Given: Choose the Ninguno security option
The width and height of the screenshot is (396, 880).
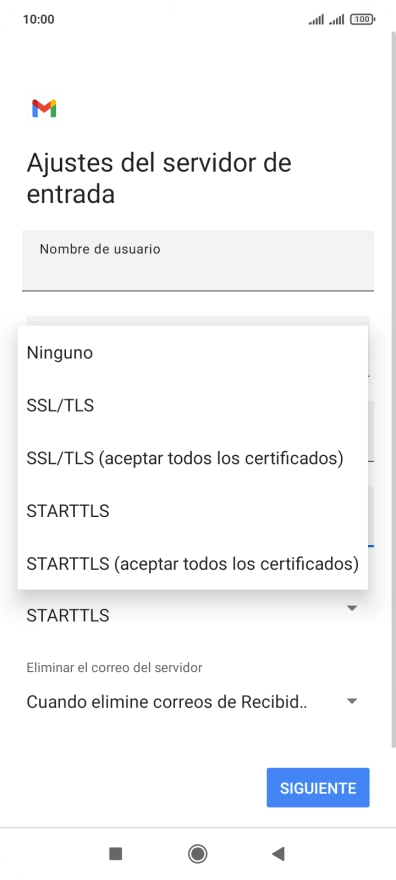Looking at the screenshot, I should (192, 353).
